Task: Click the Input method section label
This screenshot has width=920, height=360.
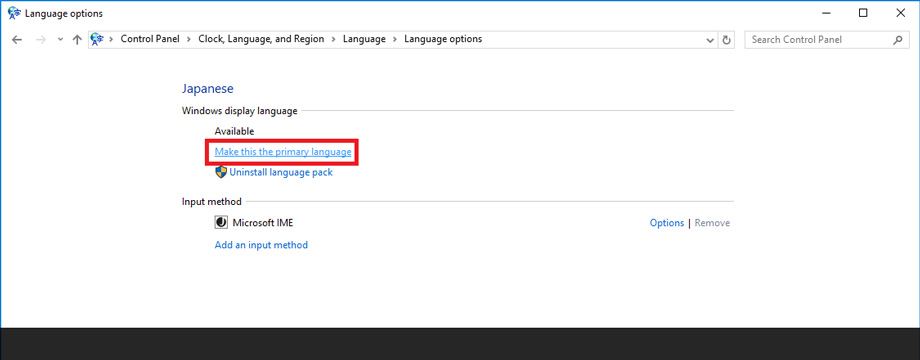Action: [212, 202]
